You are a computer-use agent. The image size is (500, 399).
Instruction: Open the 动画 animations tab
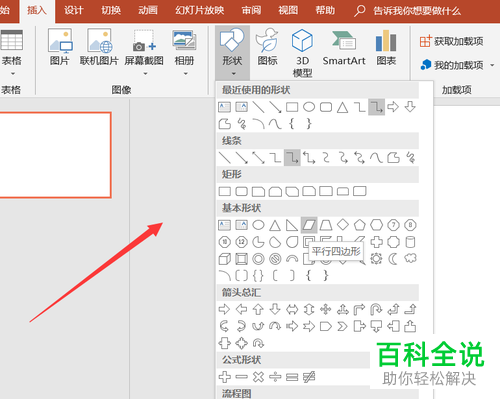pyautogui.click(x=148, y=11)
